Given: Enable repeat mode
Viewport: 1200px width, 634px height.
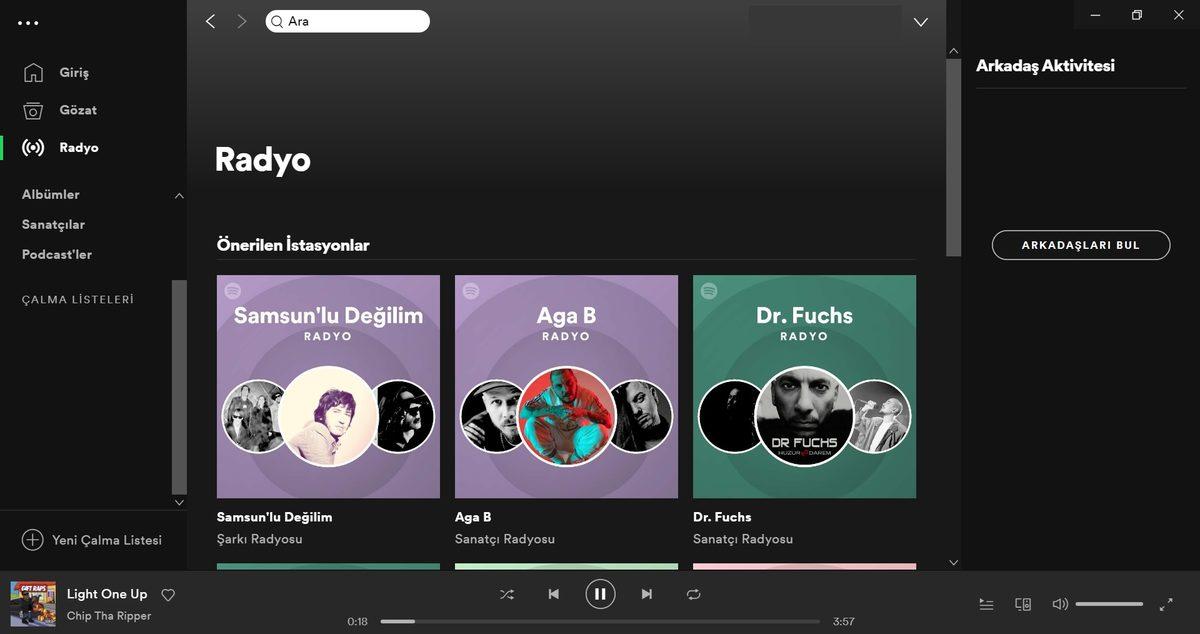Looking at the screenshot, I should [694, 594].
